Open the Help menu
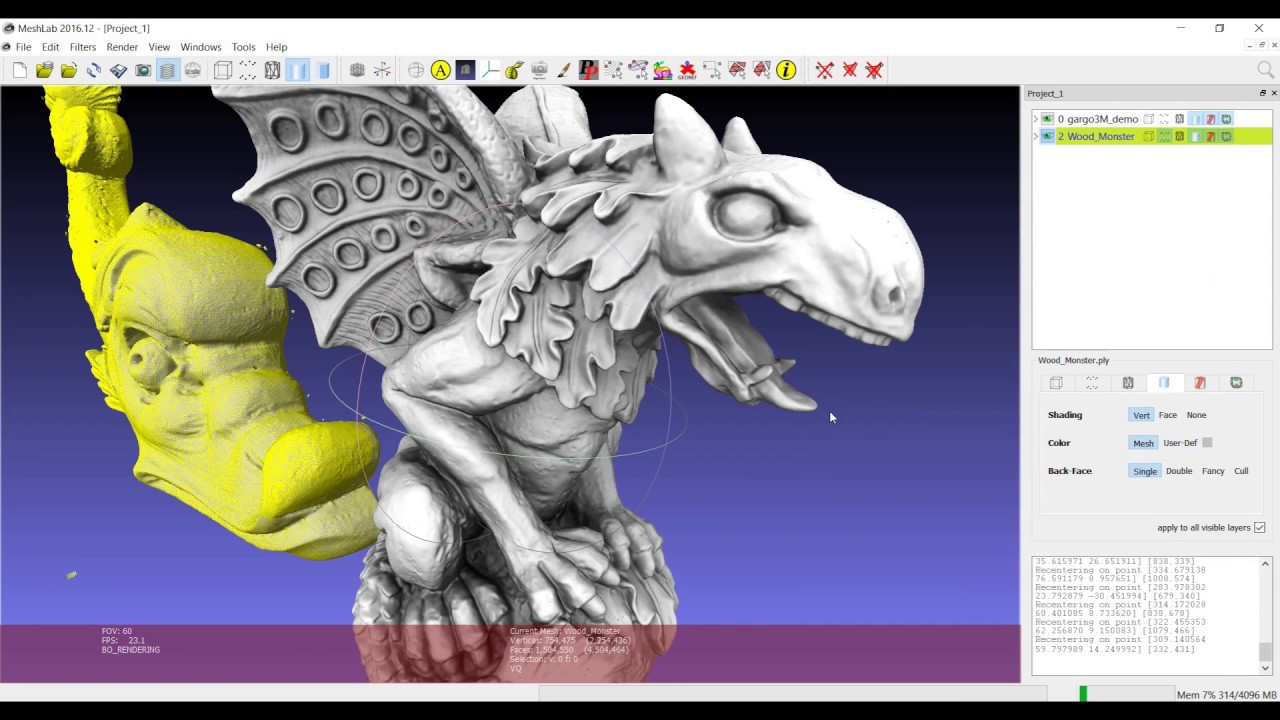This screenshot has height=720, width=1280. [276, 47]
